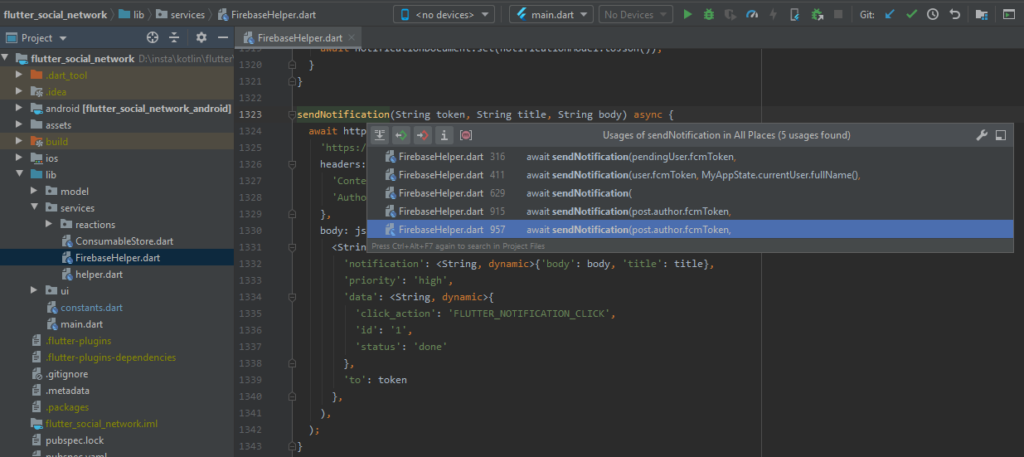
Task: Toggle the merge usages from same line button
Action: (x=380, y=135)
